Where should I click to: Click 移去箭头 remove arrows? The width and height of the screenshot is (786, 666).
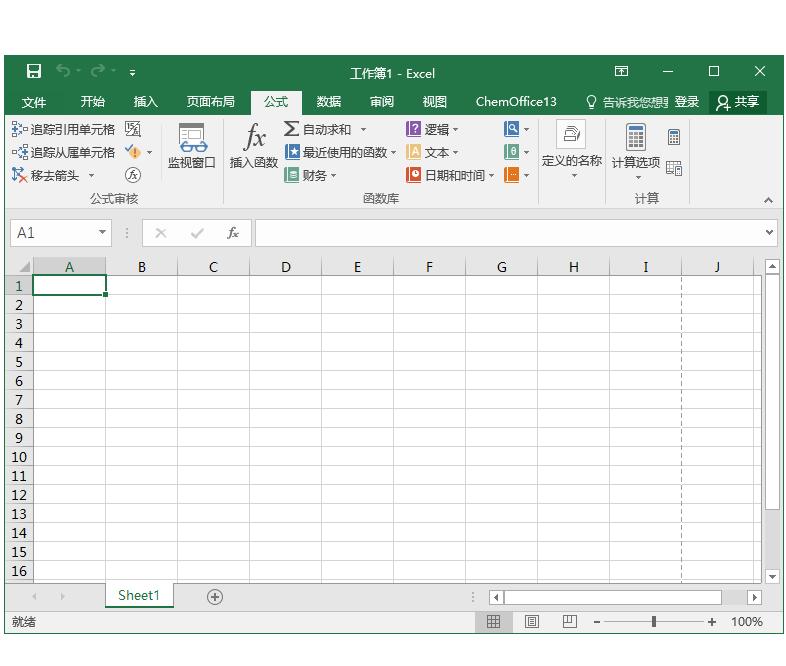[46, 175]
